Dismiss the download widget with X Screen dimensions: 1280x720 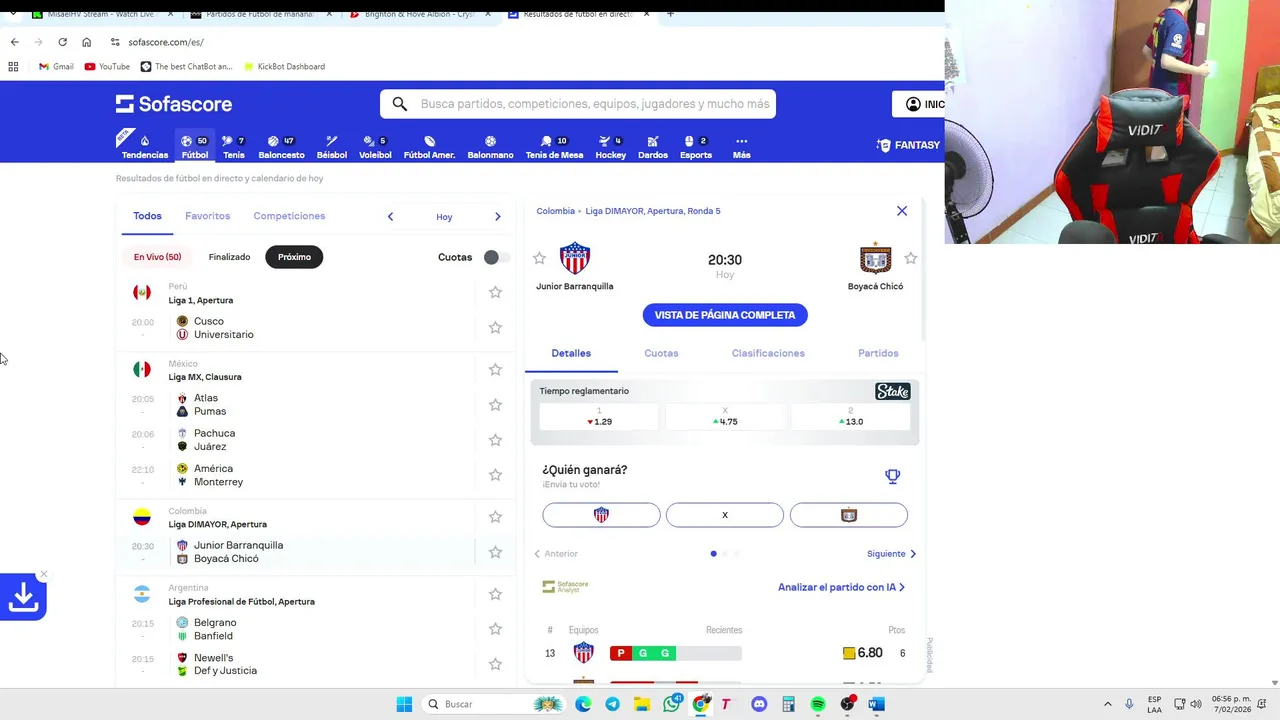[43, 575]
